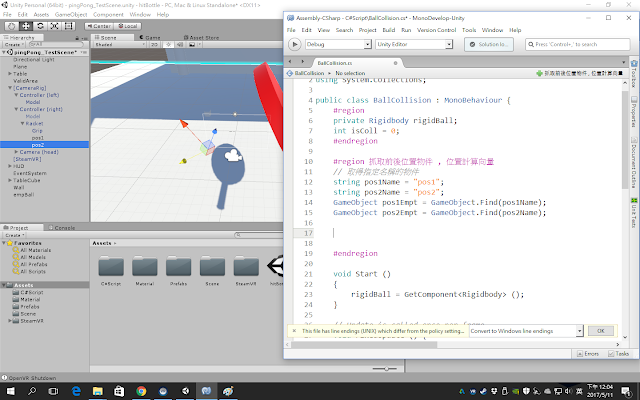Navigate forward with the editor right arrow
Image resolution: width=640 pixels, height=400 pixels.
(x=302, y=62)
